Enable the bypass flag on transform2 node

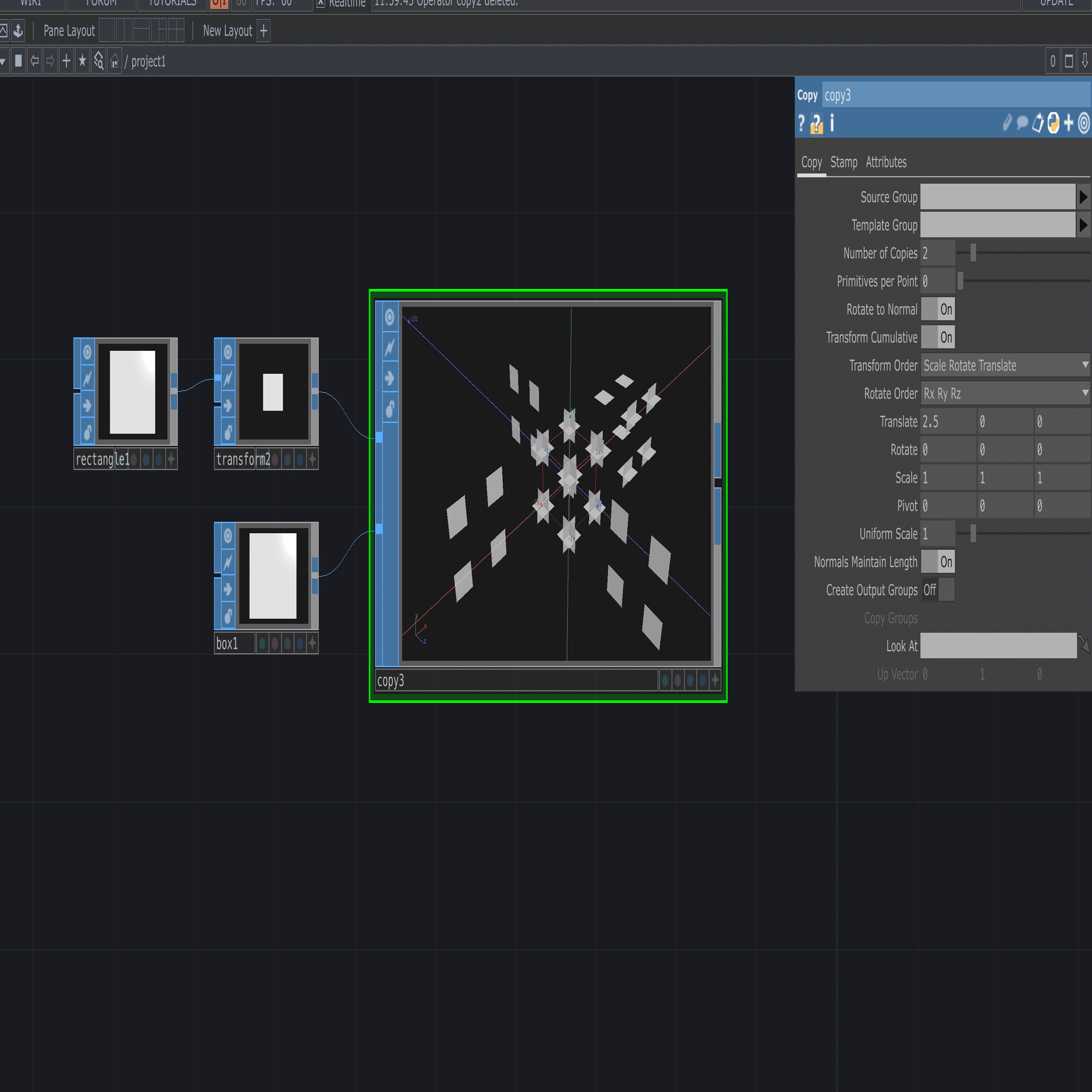tap(228, 378)
